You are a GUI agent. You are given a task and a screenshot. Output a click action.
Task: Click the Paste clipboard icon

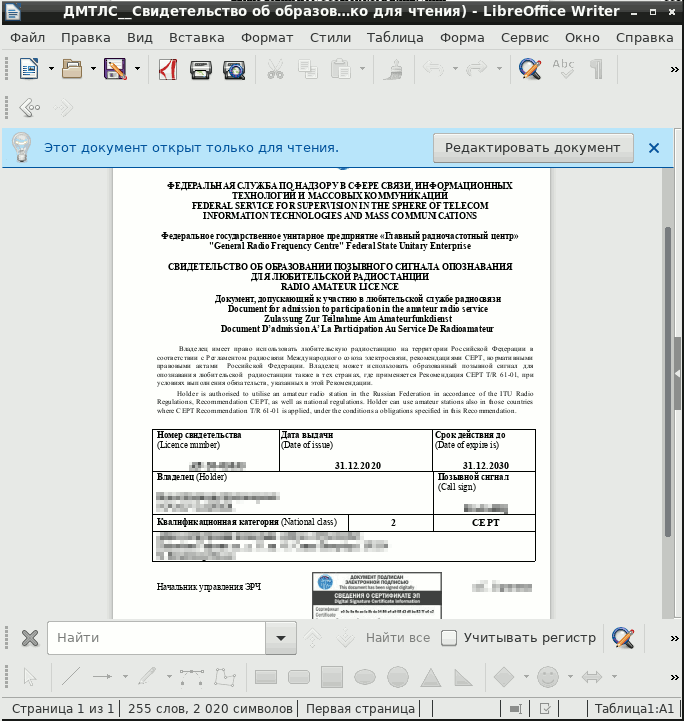tap(341, 69)
